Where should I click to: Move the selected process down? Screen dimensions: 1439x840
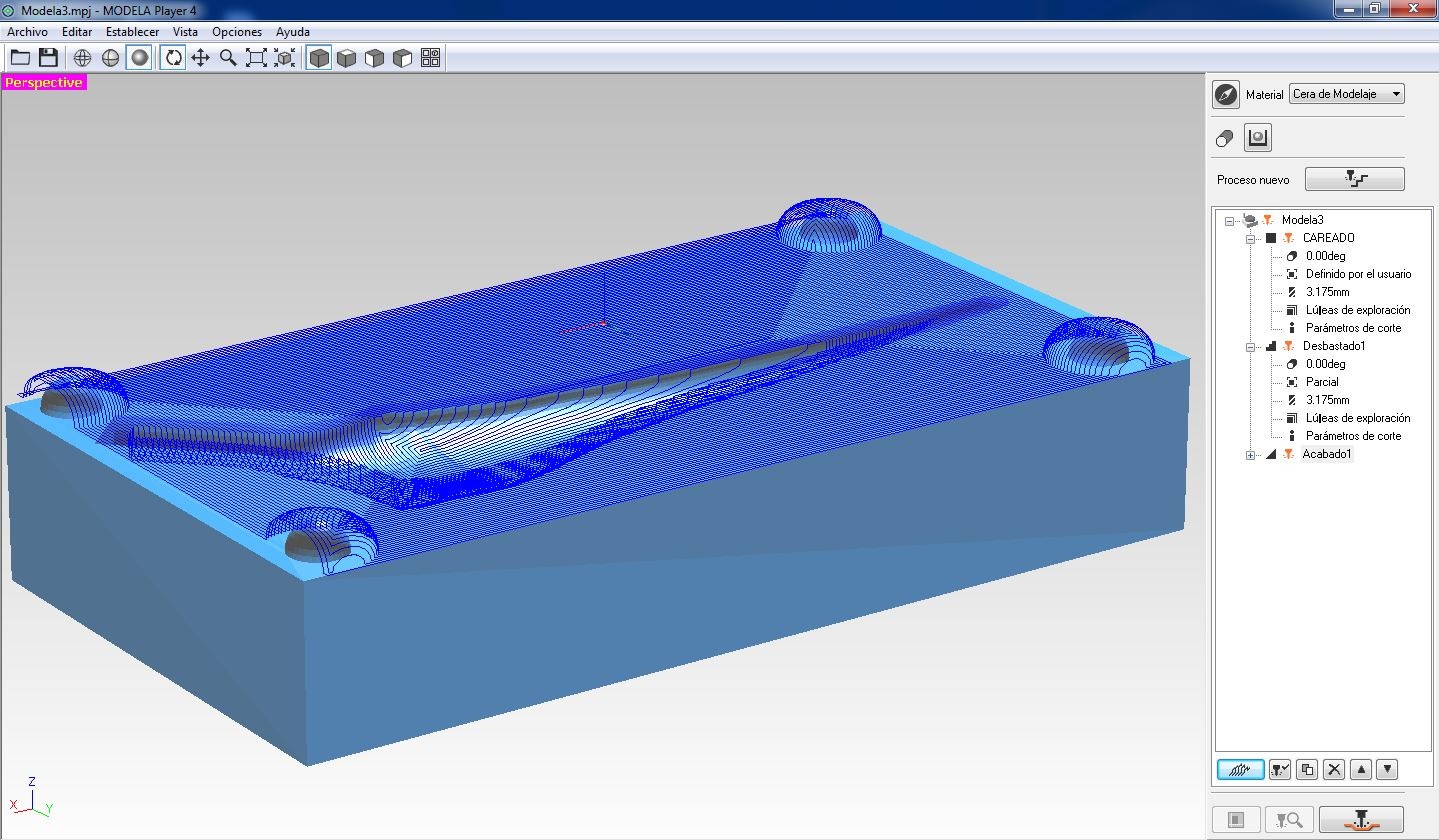tap(1386, 770)
